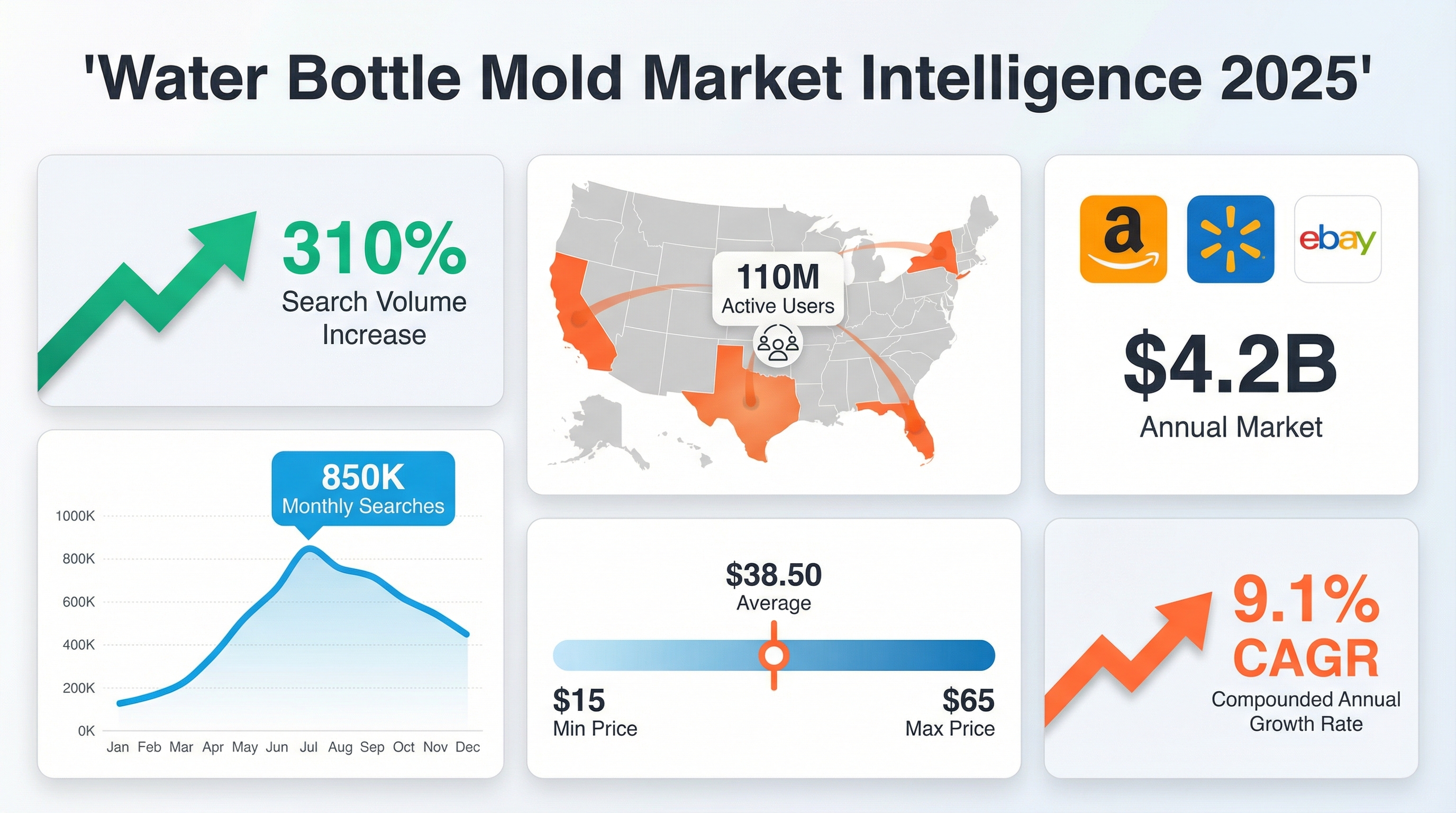
Task: Select New York on the map
Action: [x=935, y=254]
